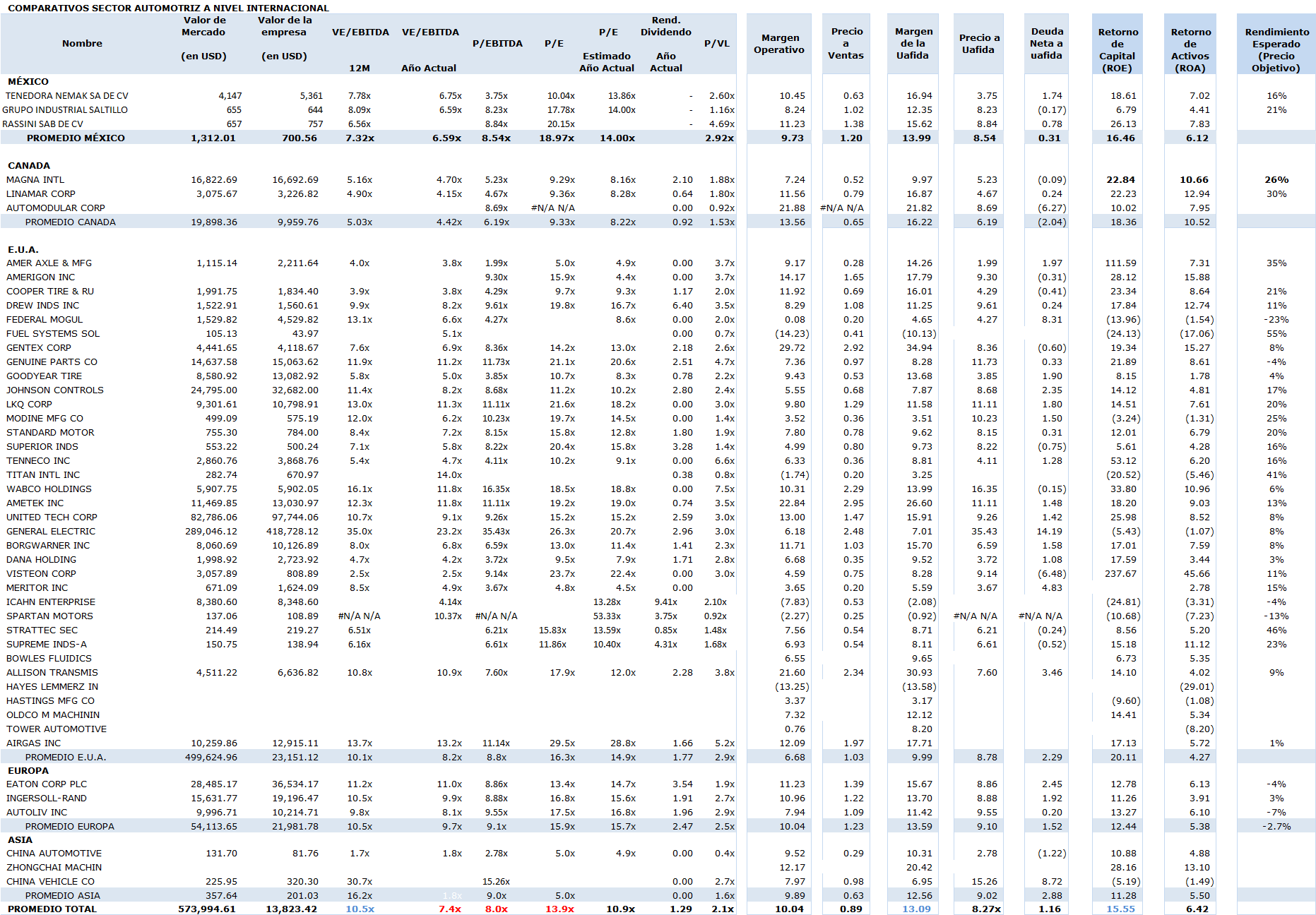1316x915 pixels.
Task: Click the 'CANADA' section label
Action: coord(29,166)
